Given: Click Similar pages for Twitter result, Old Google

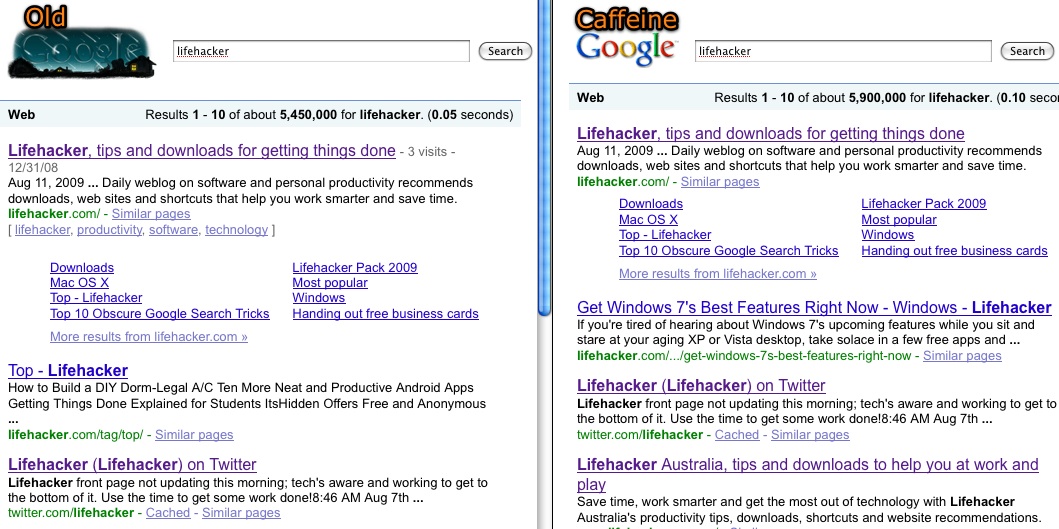Looking at the screenshot, I should coord(241,513).
